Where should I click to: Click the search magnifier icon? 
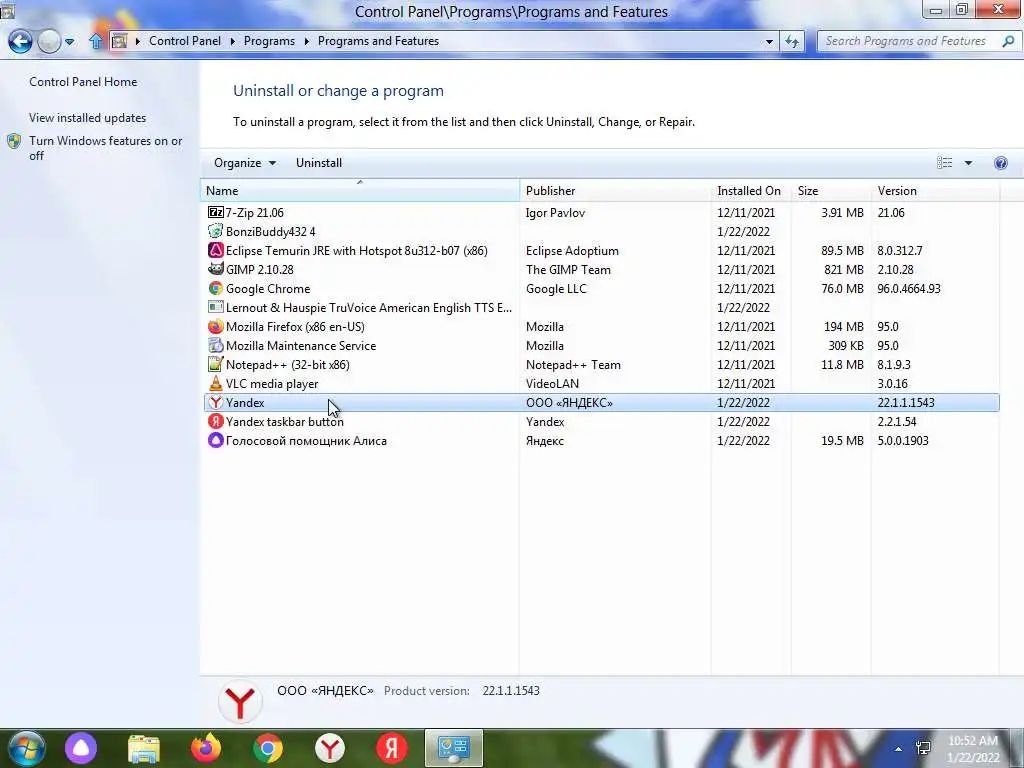(x=1008, y=41)
